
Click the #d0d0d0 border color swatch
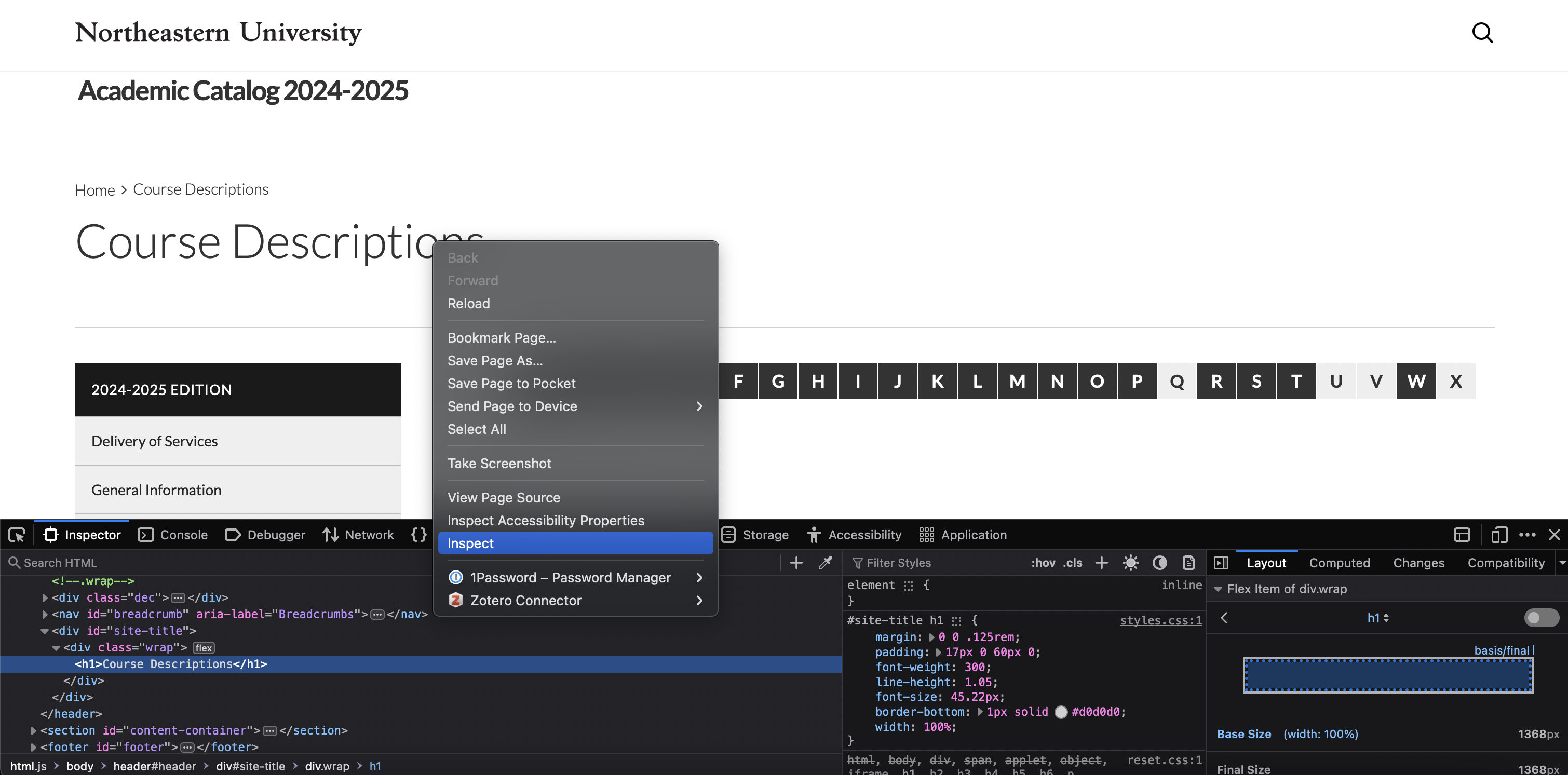point(1061,712)
